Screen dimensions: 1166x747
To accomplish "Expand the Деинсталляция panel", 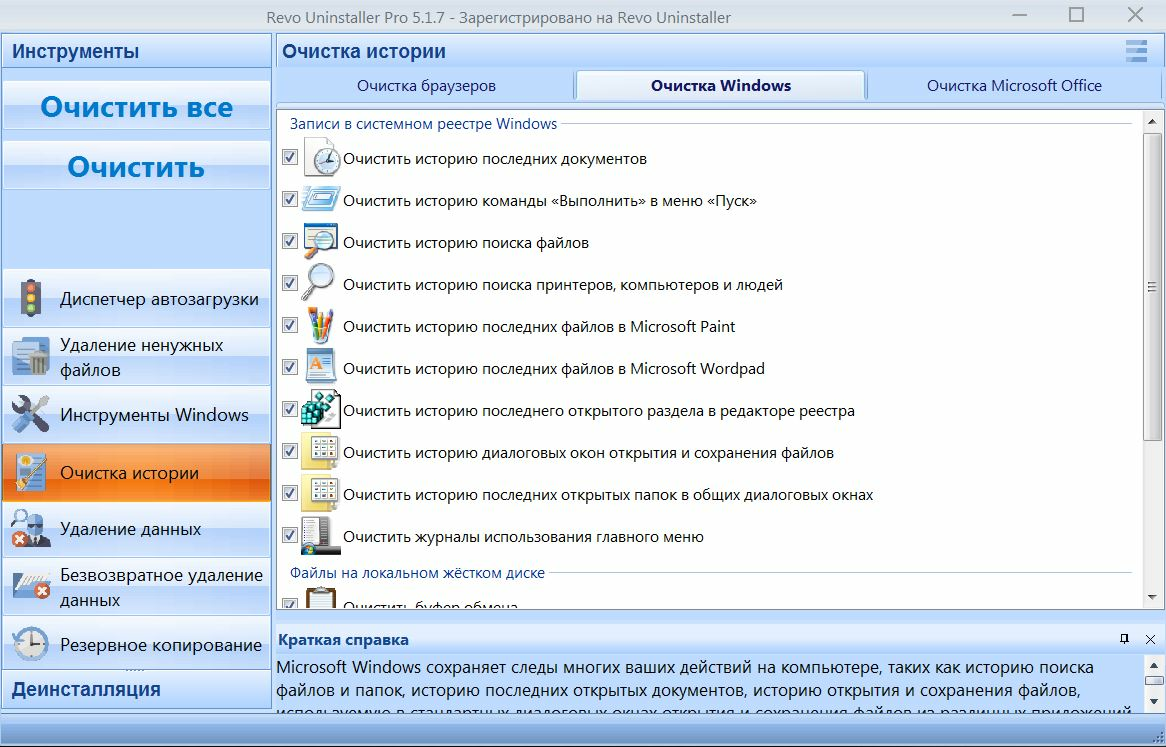I will [137, 689].
